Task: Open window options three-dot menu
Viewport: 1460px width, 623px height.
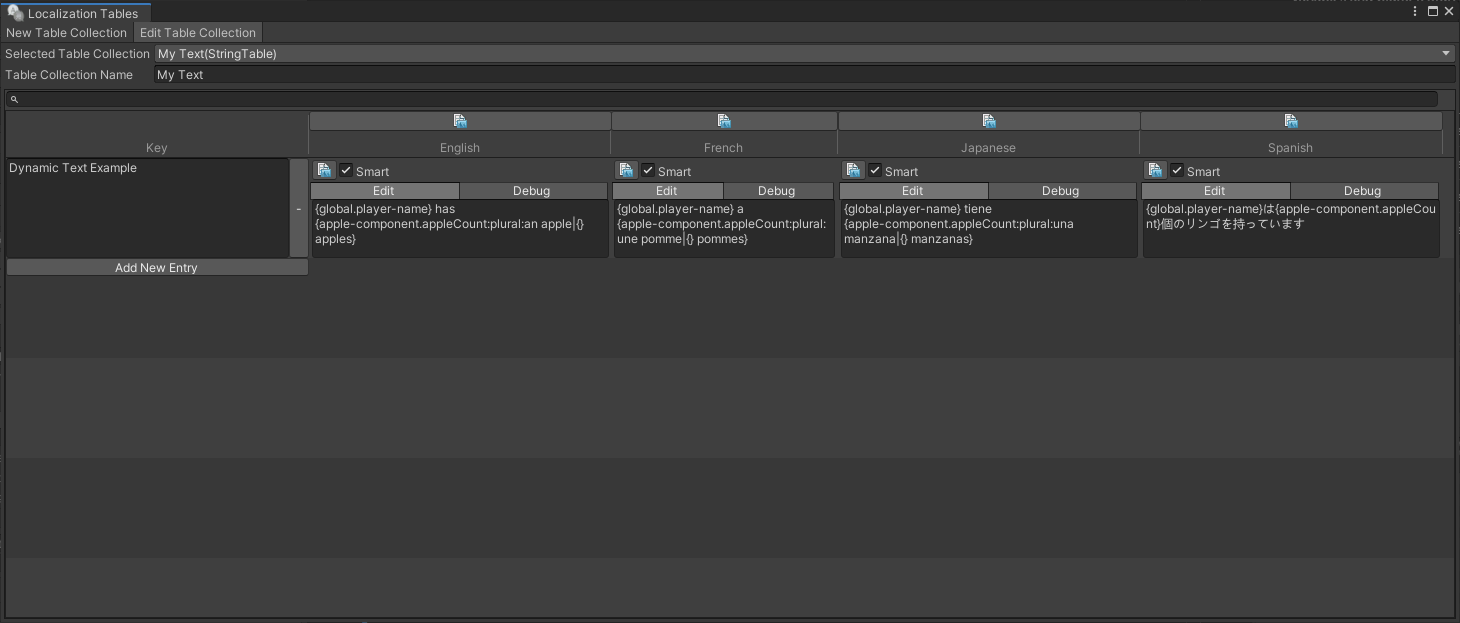Action: coord(1415,12)
